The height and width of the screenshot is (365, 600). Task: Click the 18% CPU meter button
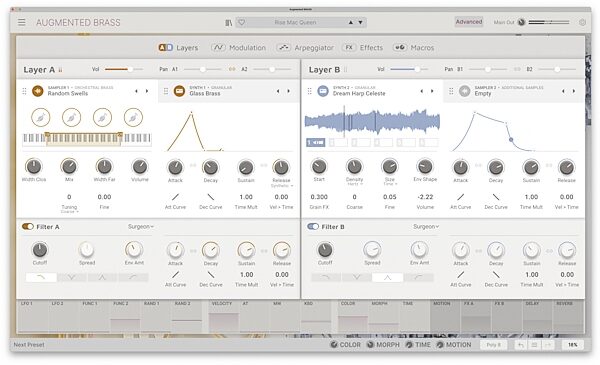(x=572, y=345)
